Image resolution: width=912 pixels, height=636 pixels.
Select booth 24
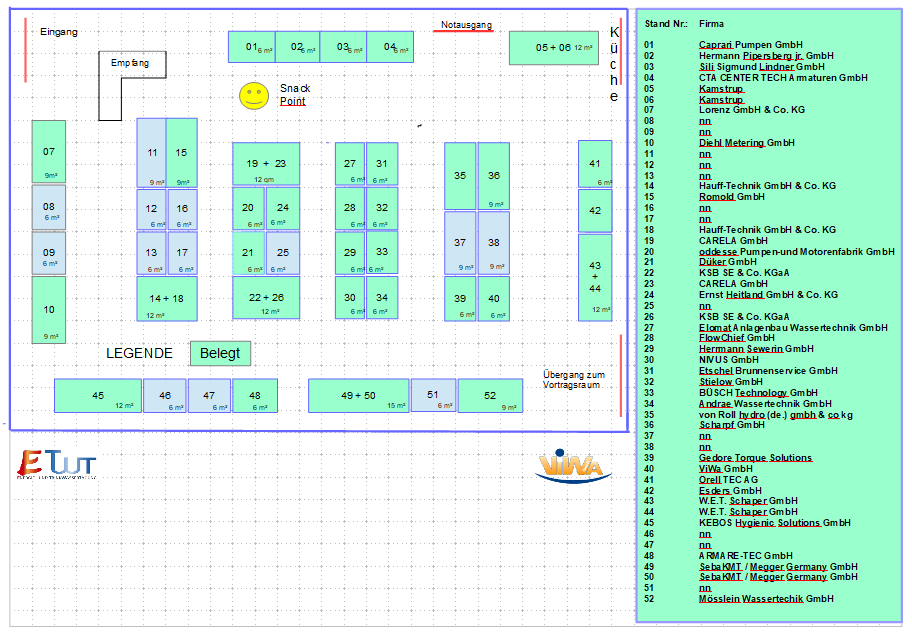283,208
